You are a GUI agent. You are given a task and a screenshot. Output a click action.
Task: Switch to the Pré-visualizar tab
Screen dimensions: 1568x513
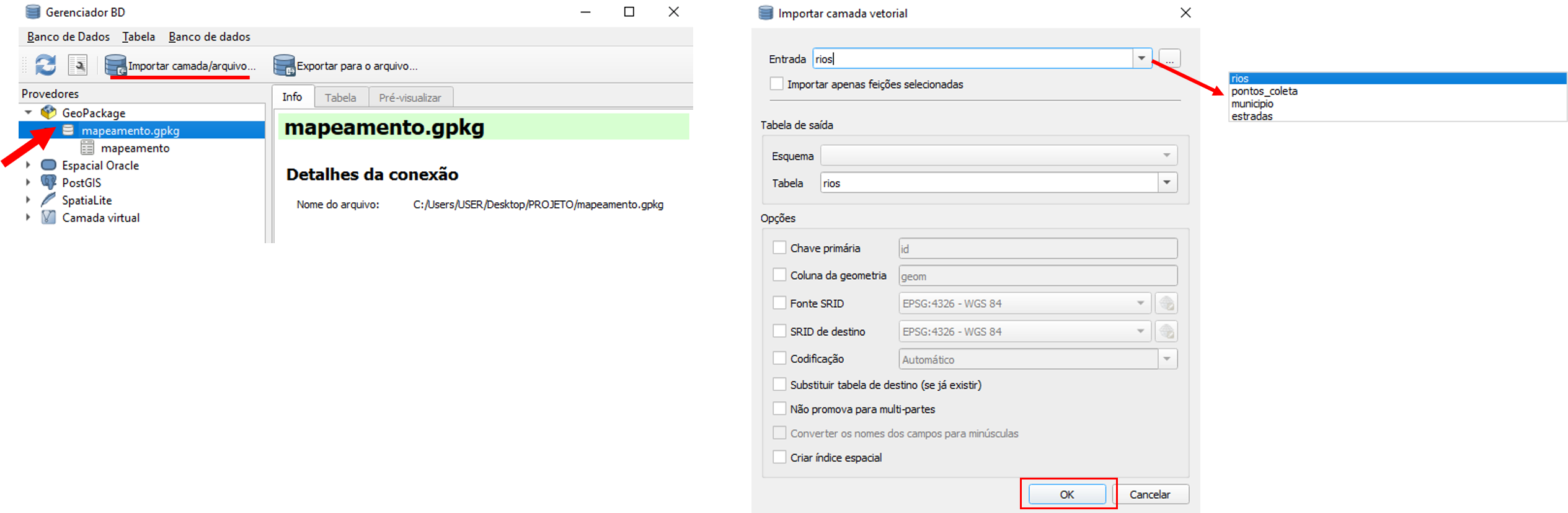[410, 97]
